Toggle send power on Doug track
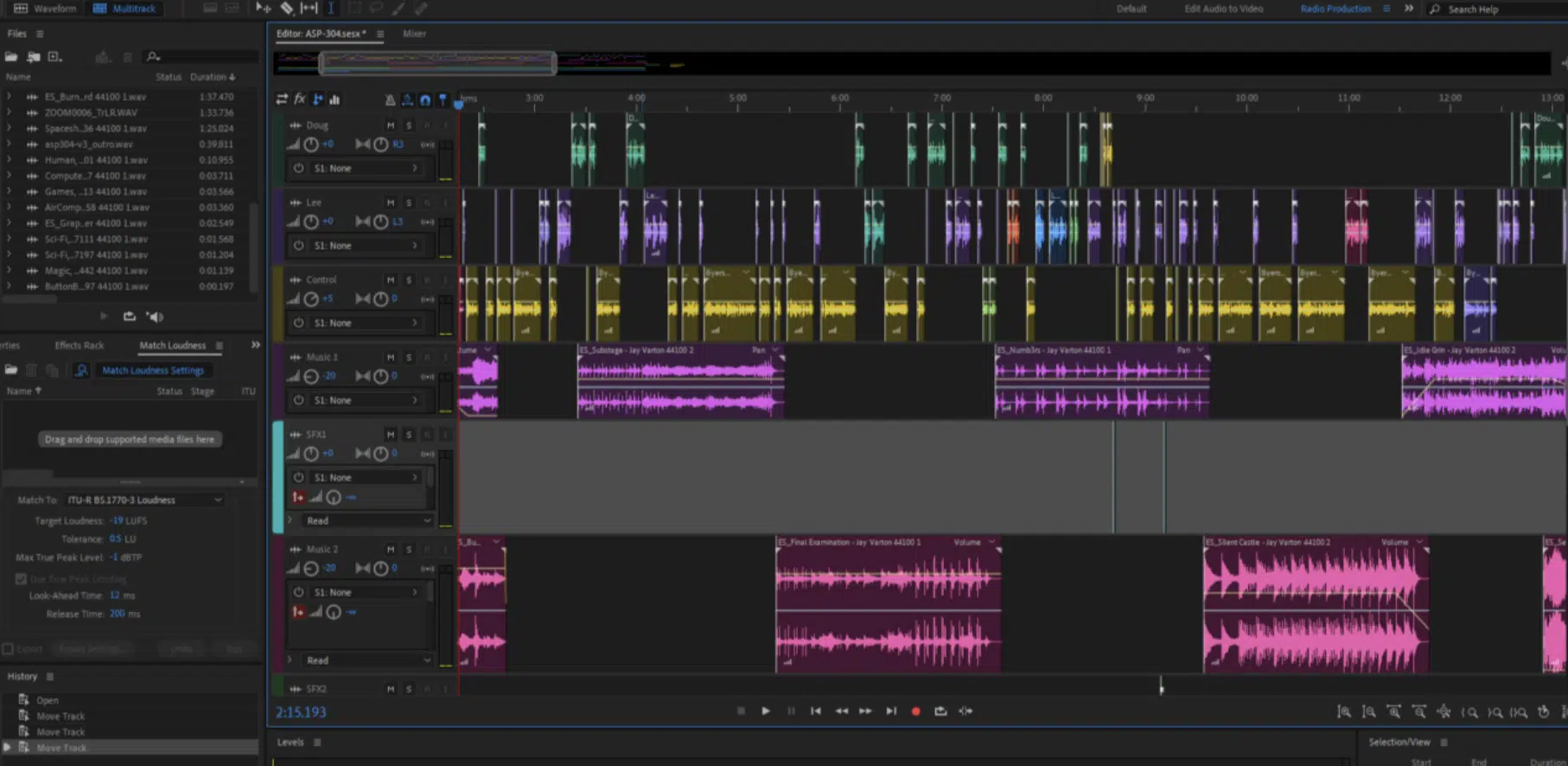Screen dimensions: 1568x766 tap(298, 169)
